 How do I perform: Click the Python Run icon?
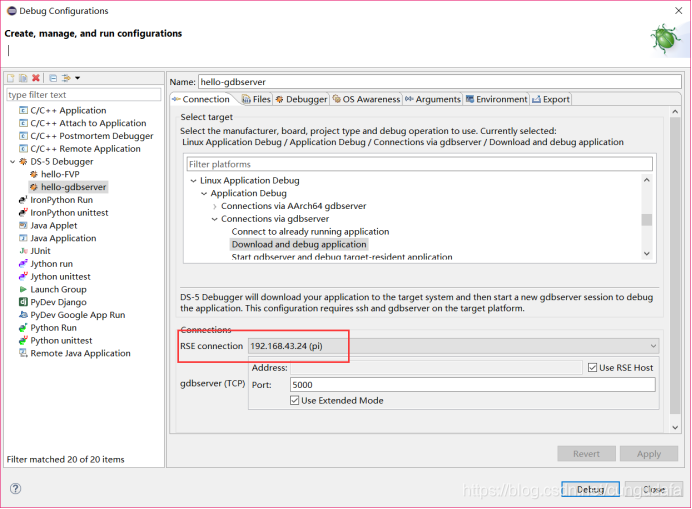coord(23,328)
